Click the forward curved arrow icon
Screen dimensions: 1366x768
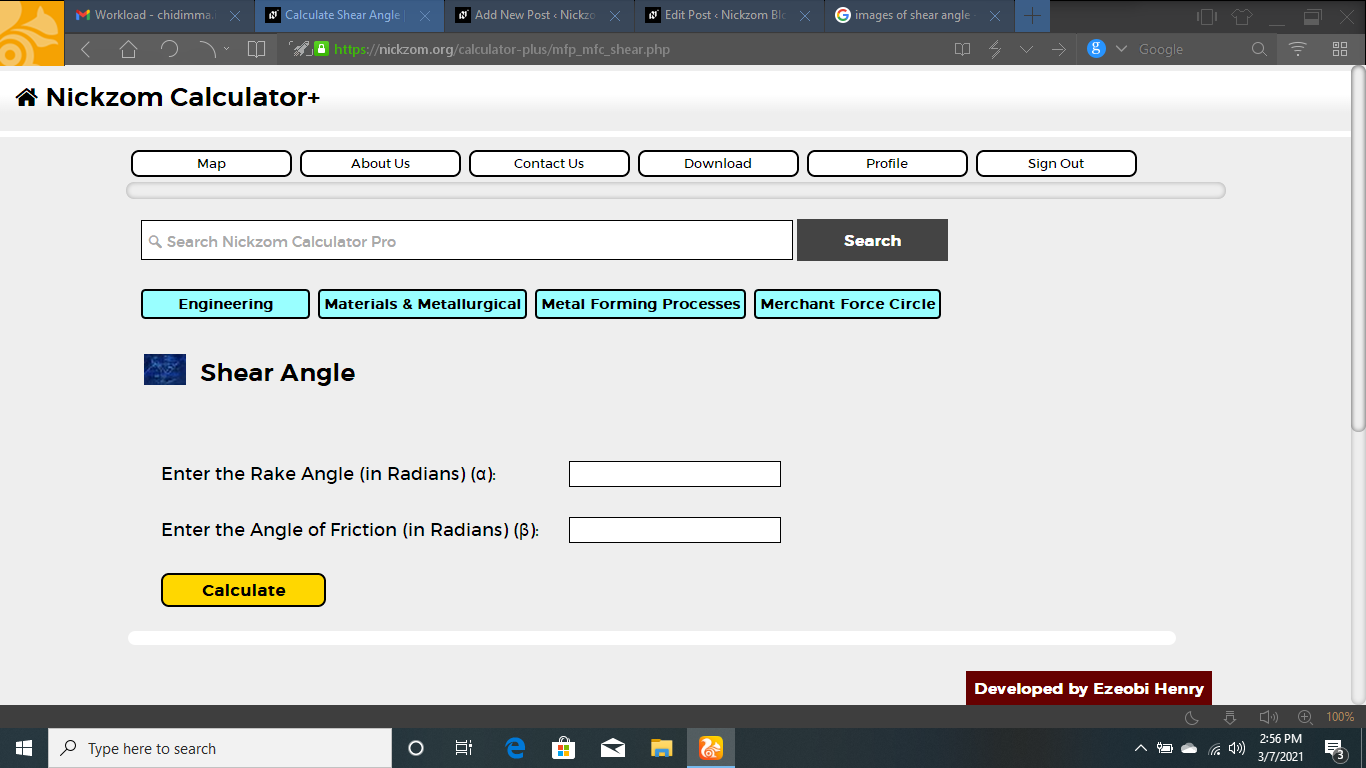point(207,49)
